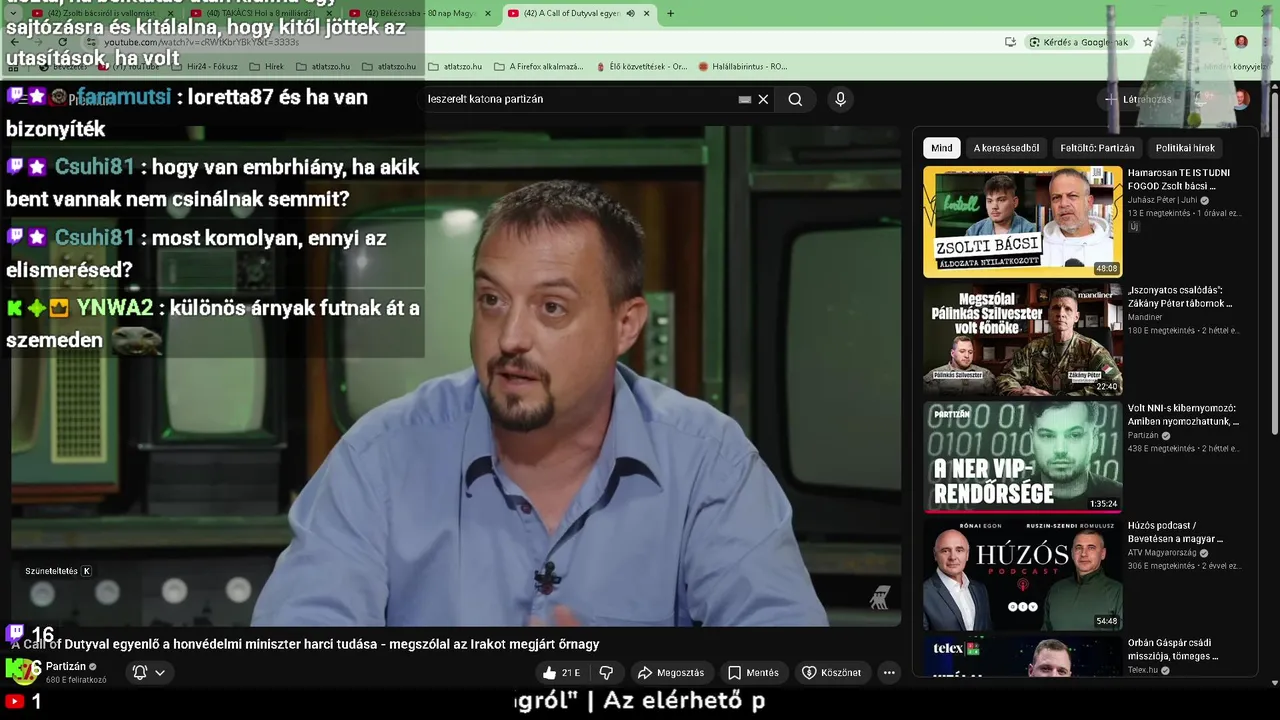Click the Telex.hu channel name
Screen dimensions: 1280x720
(x=1143, y=670)
